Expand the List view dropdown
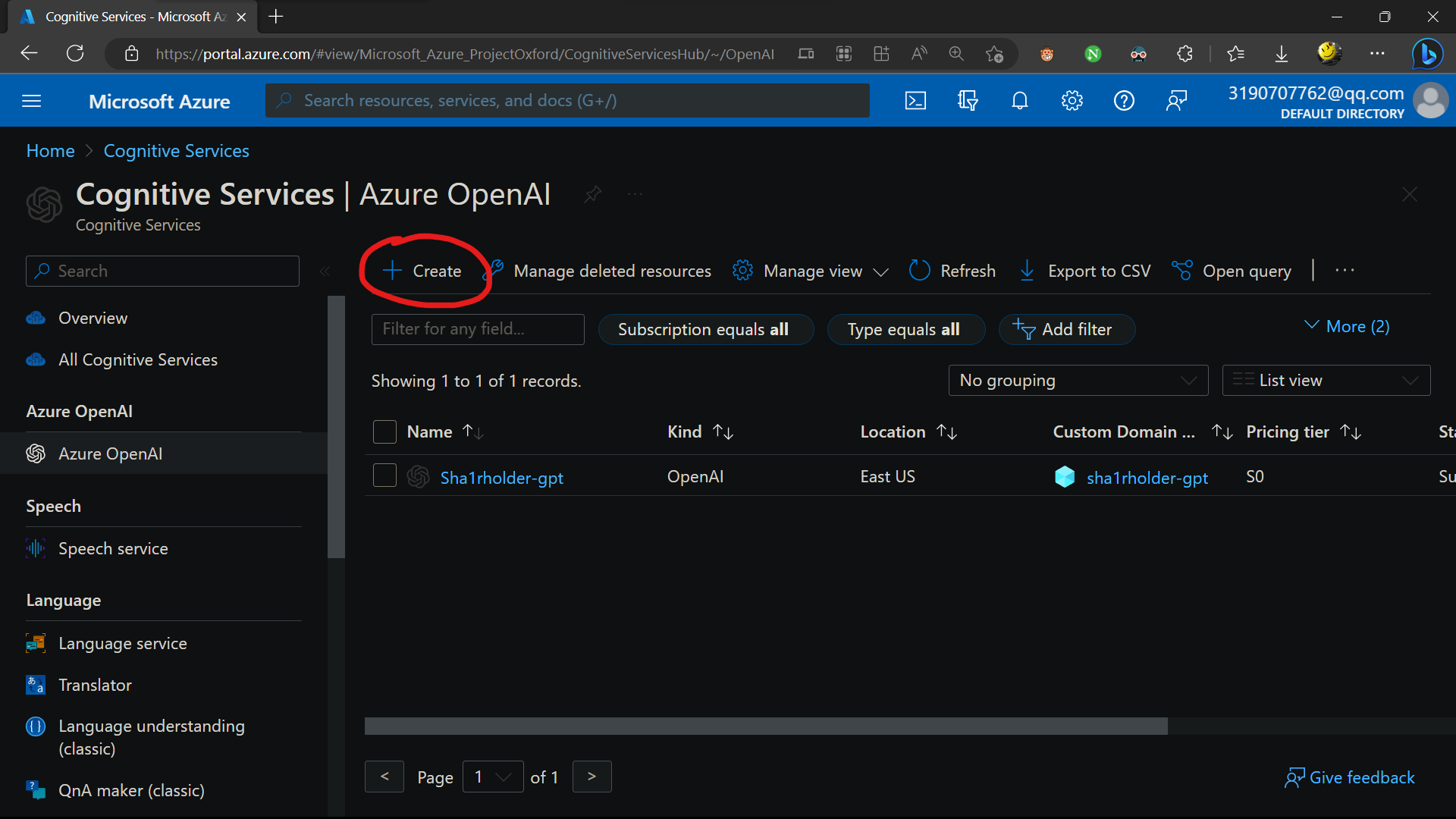This screenshot has width=1456, height=819. pyautogui.click(x=1326, y=380)
